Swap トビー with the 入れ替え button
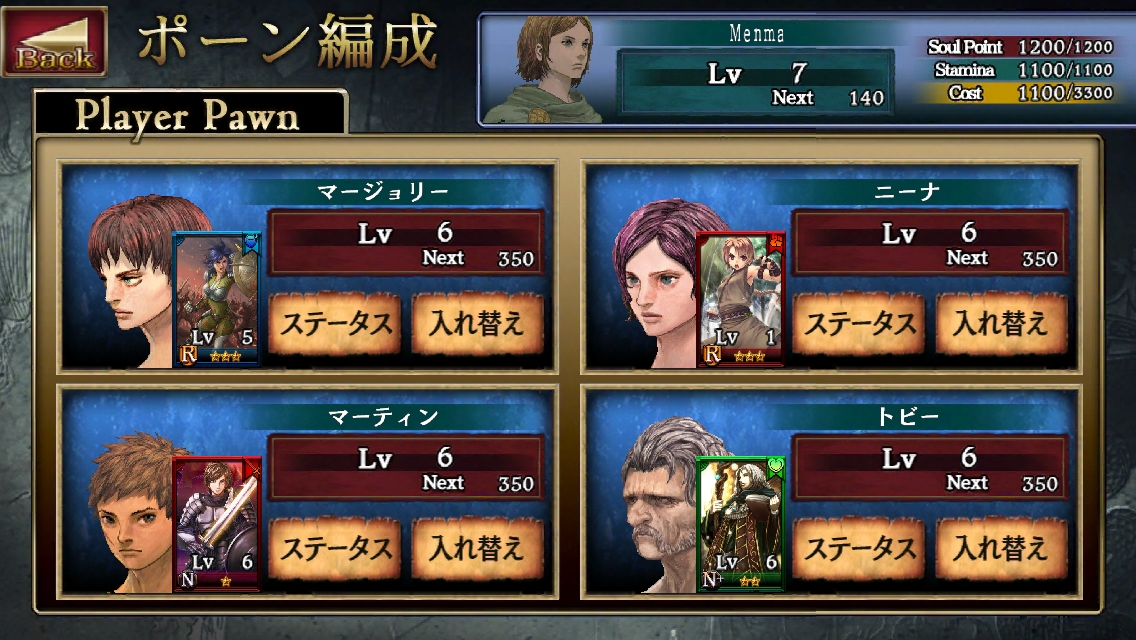The height and width of the screenshot is (640, 1136). 1001,548
